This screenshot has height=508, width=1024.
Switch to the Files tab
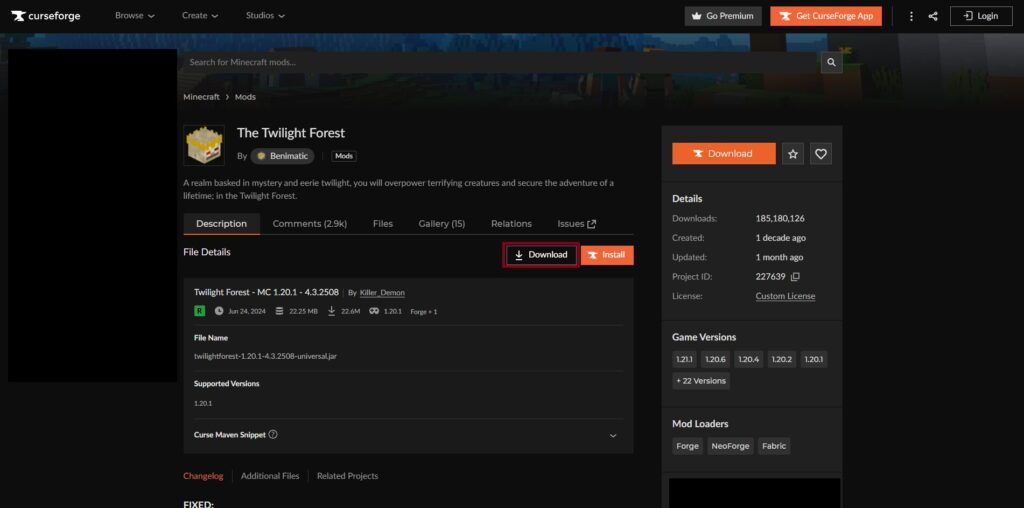(383, 224)
